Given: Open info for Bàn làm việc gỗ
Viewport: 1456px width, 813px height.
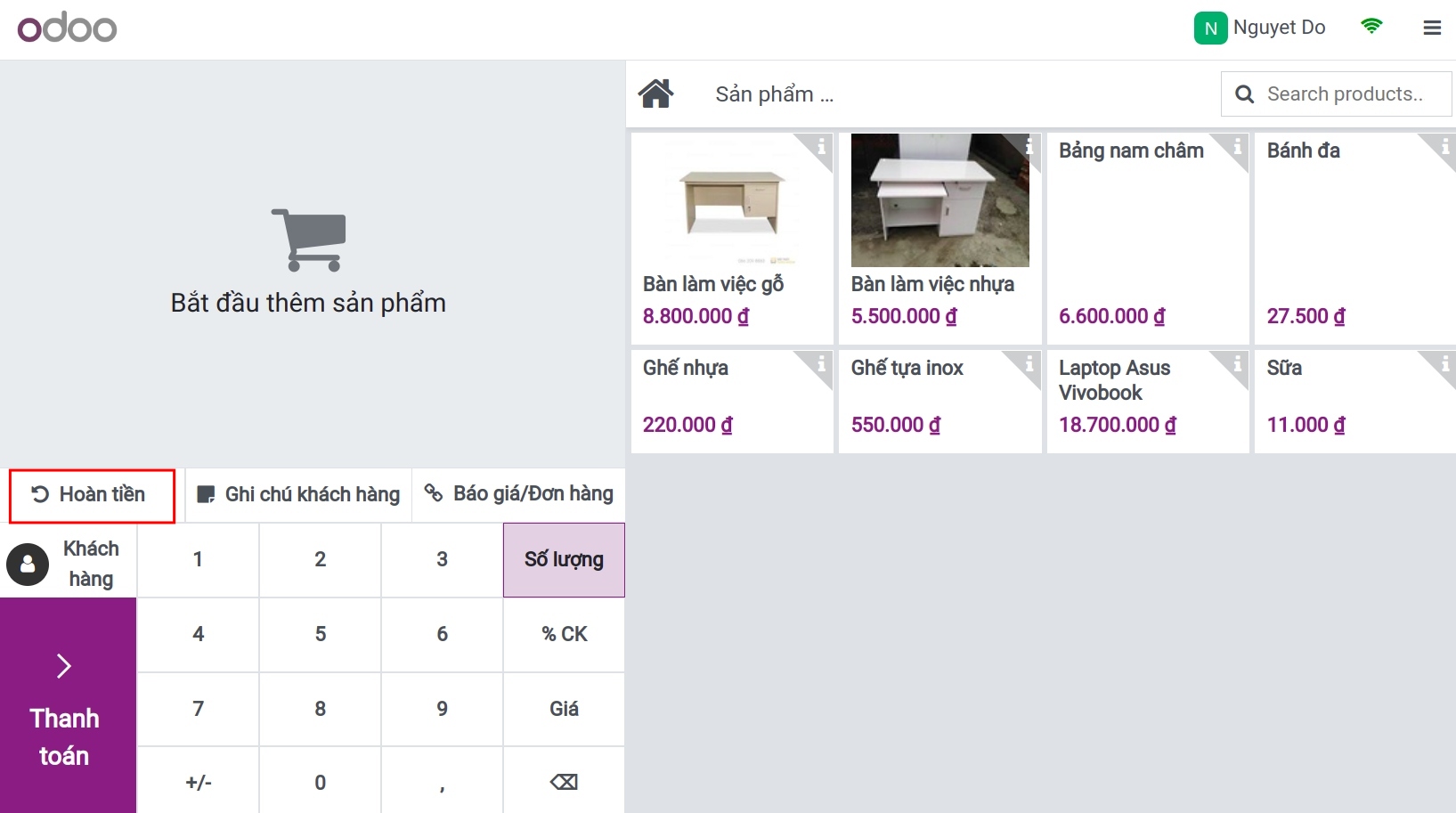Looking at the screenshot, I should click(x=821, y=146).
